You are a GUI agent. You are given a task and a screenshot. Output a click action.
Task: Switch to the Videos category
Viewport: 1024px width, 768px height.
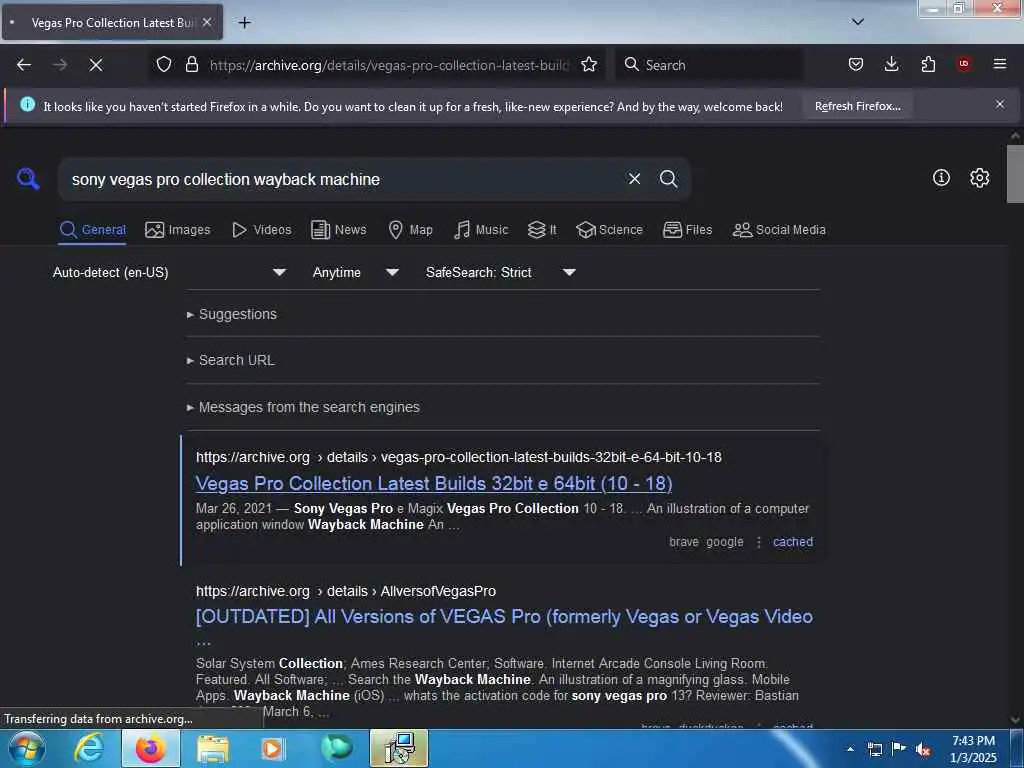[262, 230]
